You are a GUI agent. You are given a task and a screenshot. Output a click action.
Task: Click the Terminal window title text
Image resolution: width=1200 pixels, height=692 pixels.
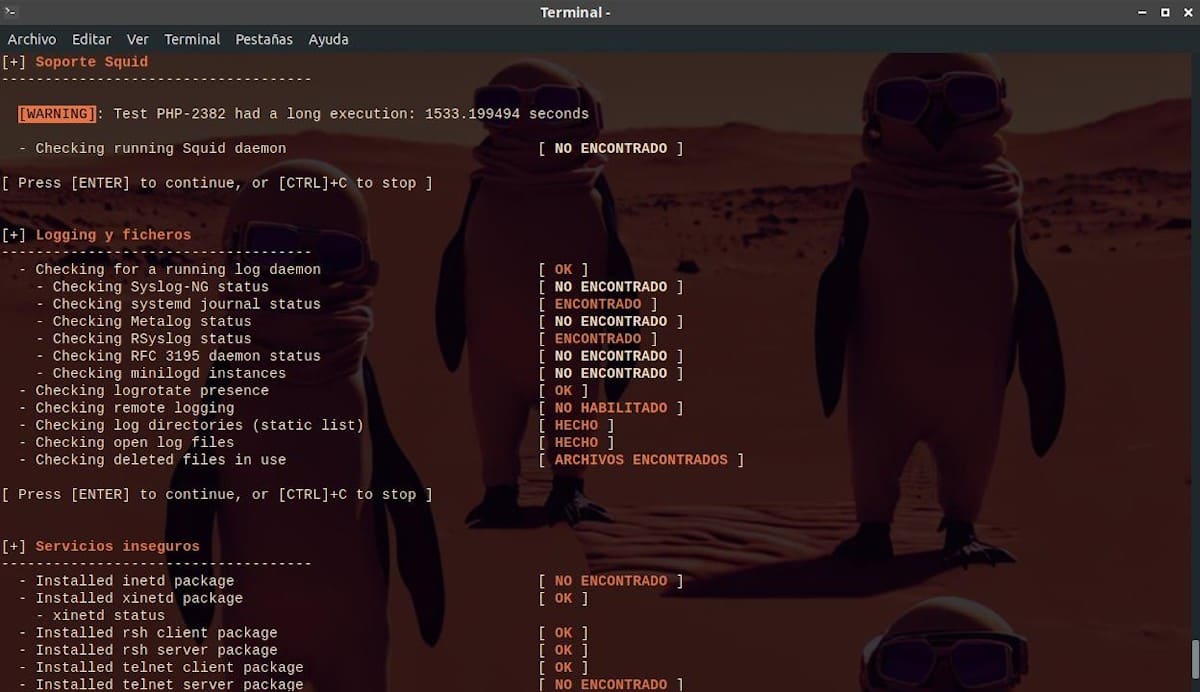(575, 12)
